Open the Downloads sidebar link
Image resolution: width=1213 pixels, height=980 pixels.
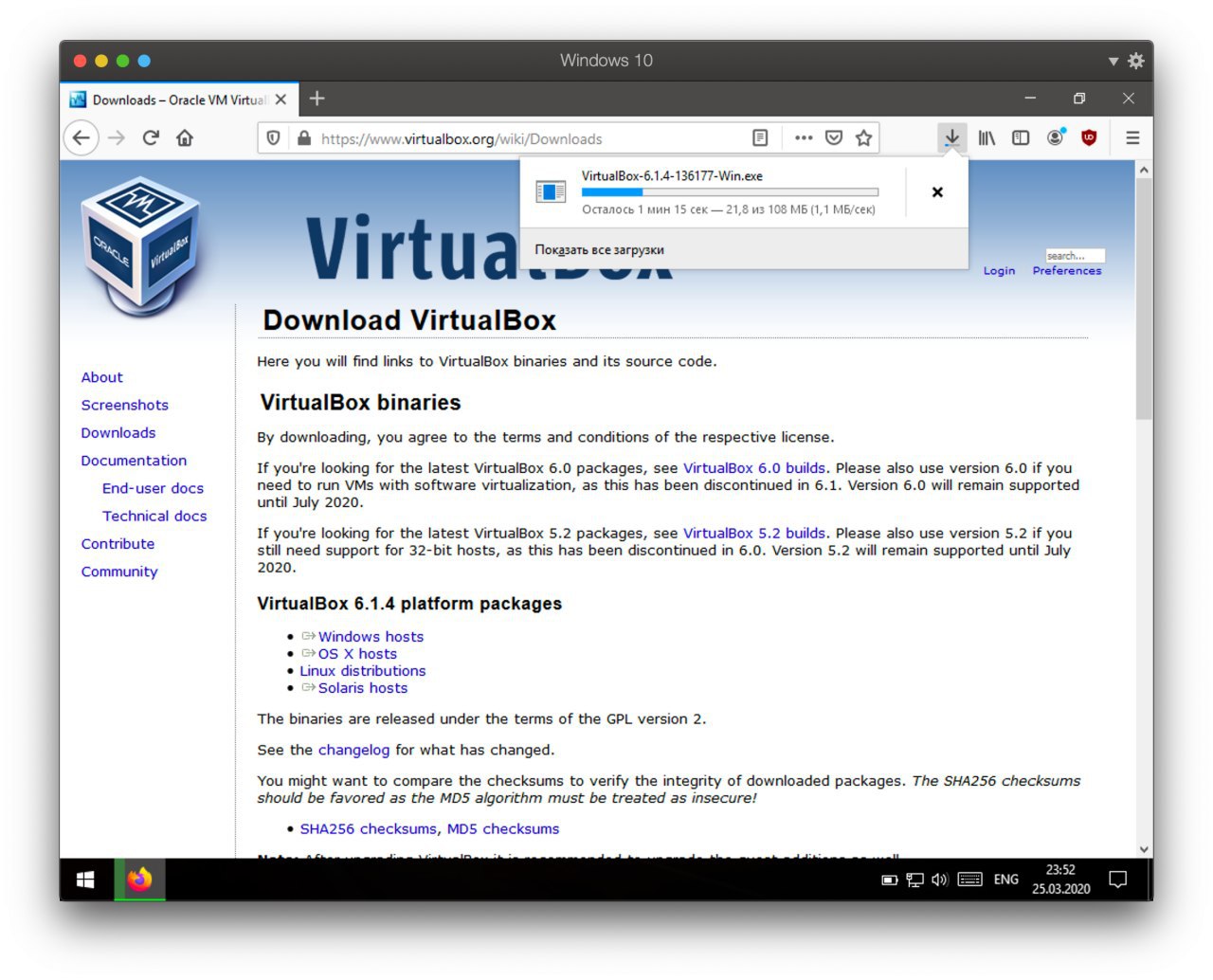coord(118,433)
